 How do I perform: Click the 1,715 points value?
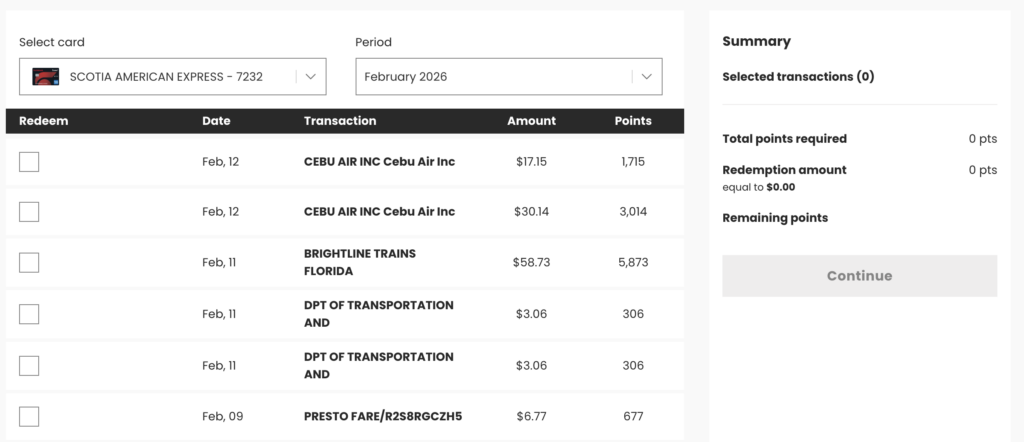(633, 161)
